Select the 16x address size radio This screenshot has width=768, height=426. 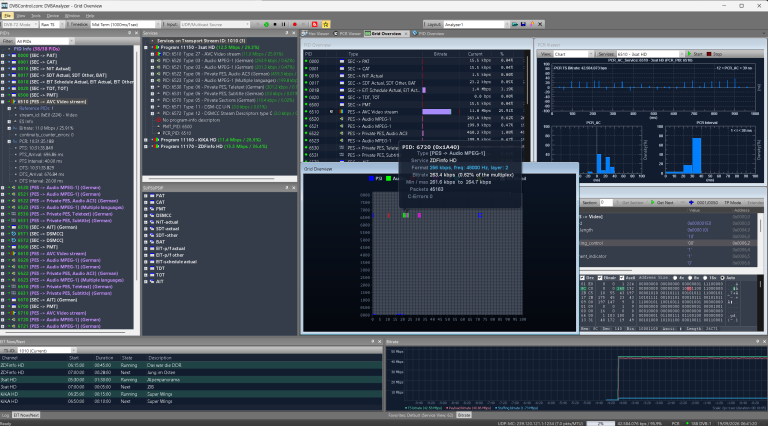(x=705, y=278)
